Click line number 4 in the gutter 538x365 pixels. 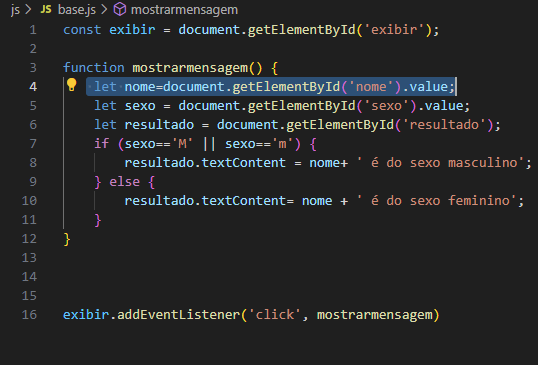[33, 86]
